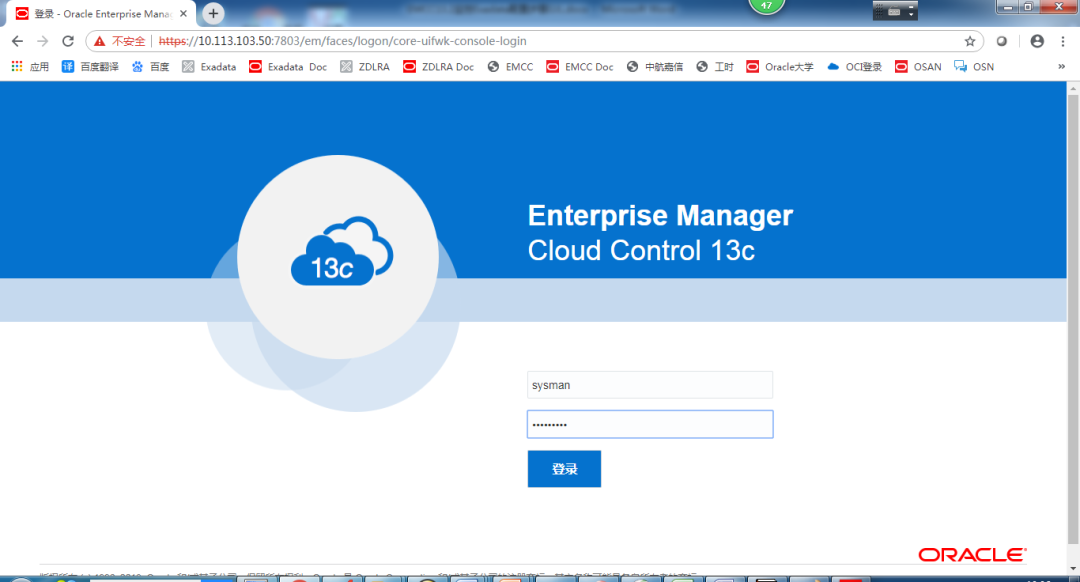
Task: Click the browser back arrow
Action: click(x=17, y=41)
